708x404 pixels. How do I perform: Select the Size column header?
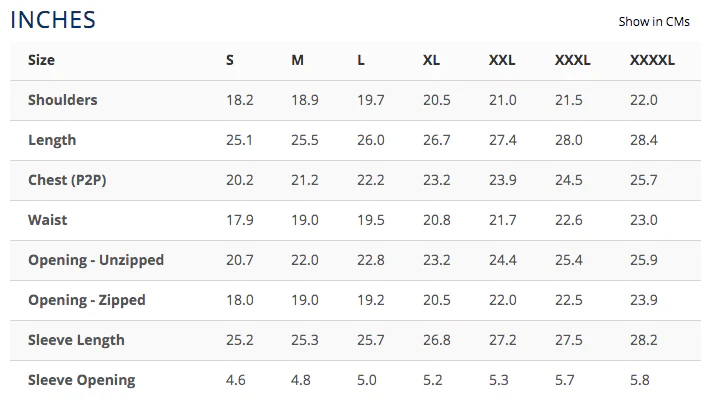coord(42,60)
